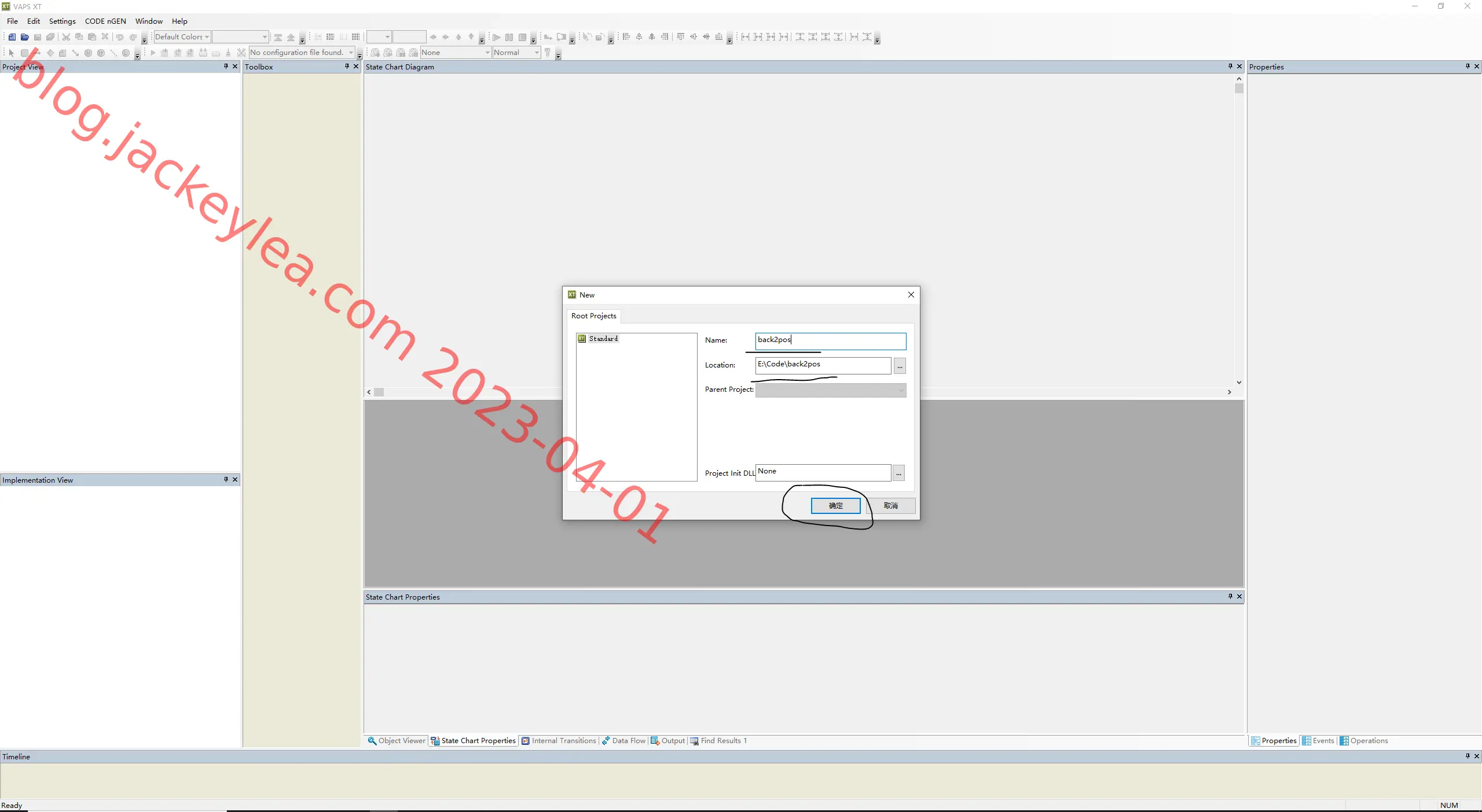1482x812 pixels.
Task: Switch to the Object Viewer tab
Action: 397,741
